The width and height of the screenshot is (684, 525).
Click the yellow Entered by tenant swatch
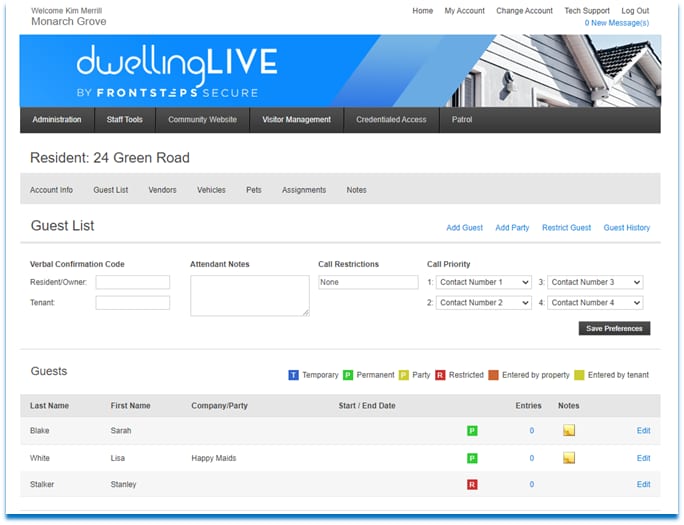[x=579, y=375]
